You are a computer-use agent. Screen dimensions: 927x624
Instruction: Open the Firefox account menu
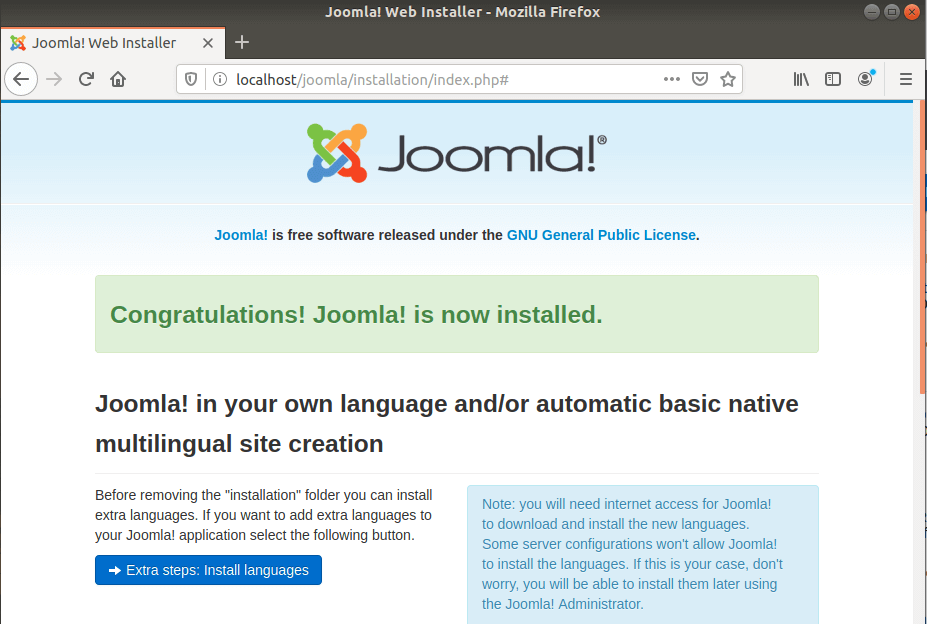pos(866,79)
